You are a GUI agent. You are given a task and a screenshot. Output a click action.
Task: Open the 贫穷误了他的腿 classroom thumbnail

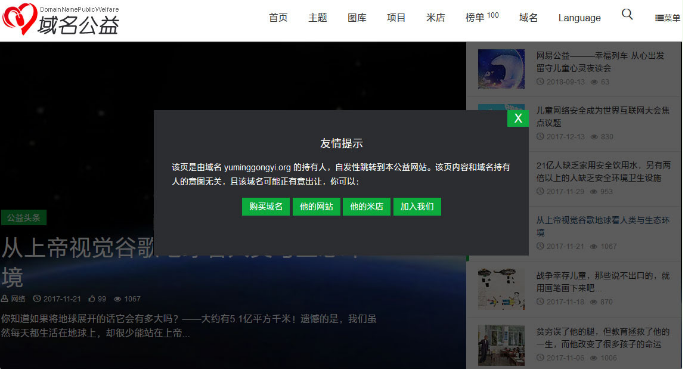[x=501, y=345]
